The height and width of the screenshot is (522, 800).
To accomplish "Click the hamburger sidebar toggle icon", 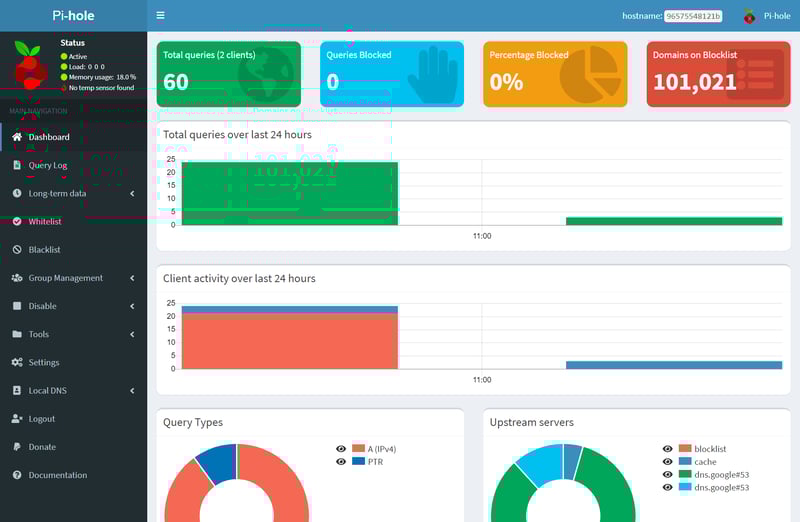I will [x=160, y=16].
